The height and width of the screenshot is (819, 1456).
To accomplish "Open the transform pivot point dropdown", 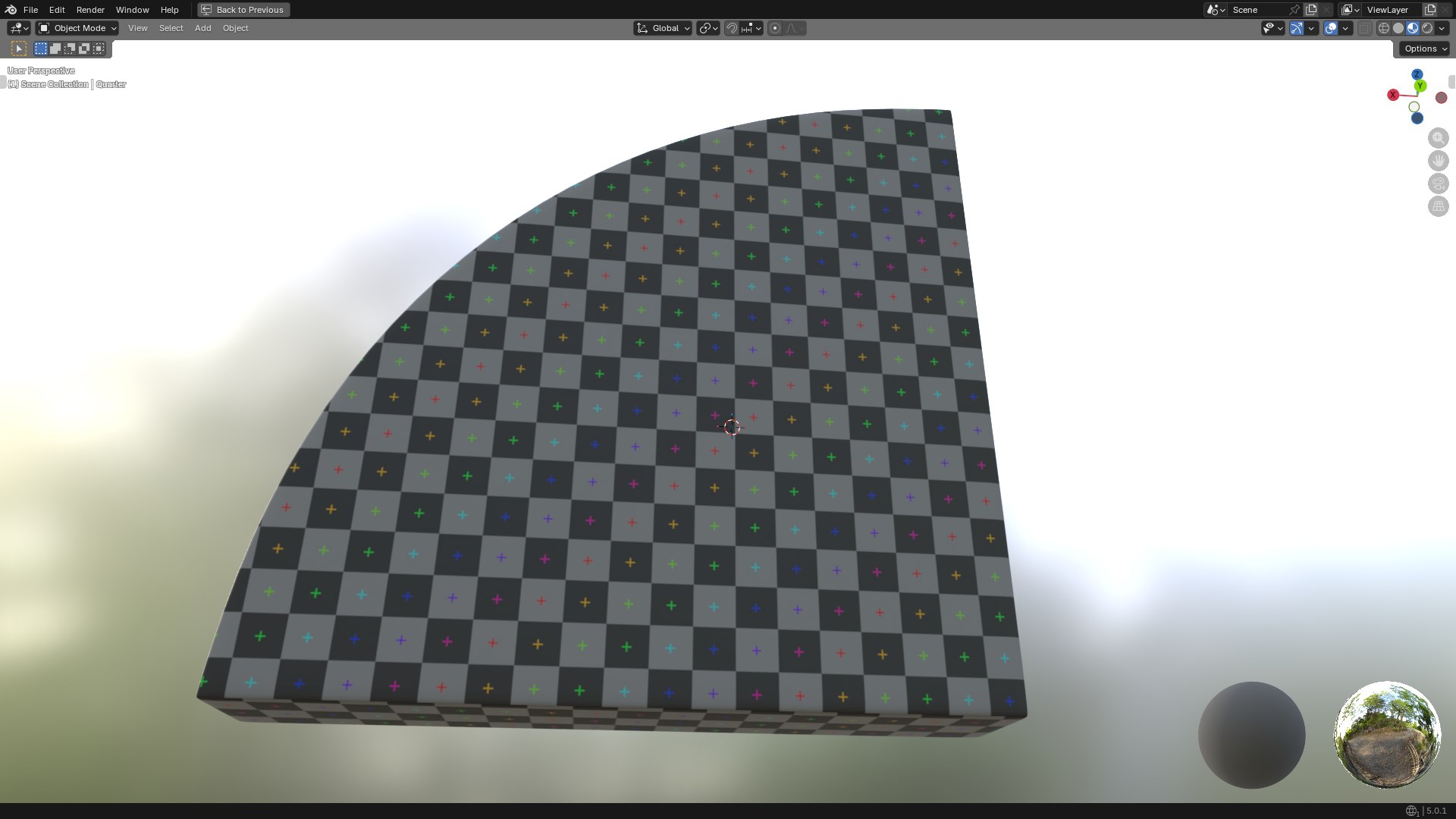I will coord(708,28).
